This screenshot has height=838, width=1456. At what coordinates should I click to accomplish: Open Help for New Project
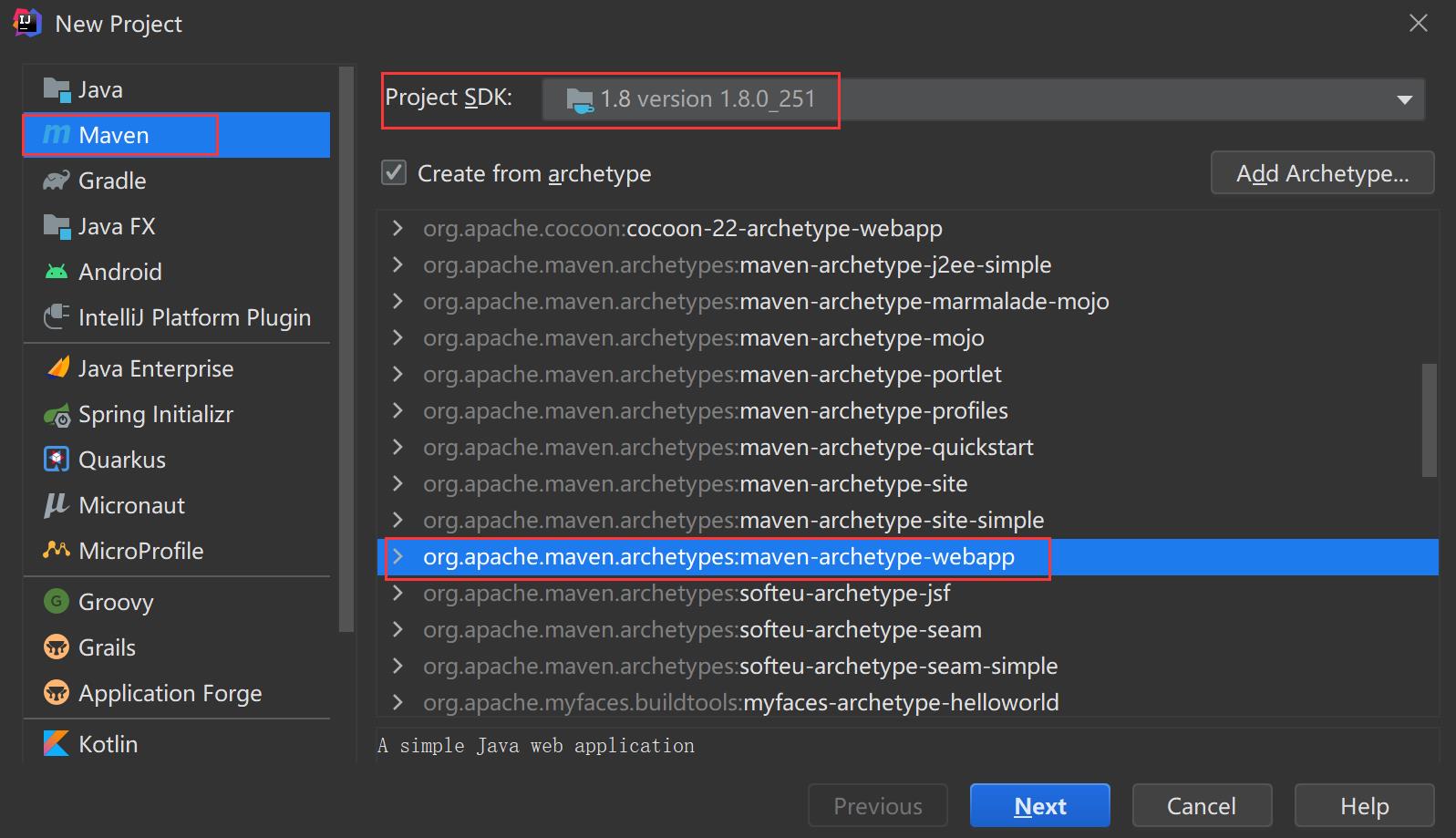[x=1364, y=806]
